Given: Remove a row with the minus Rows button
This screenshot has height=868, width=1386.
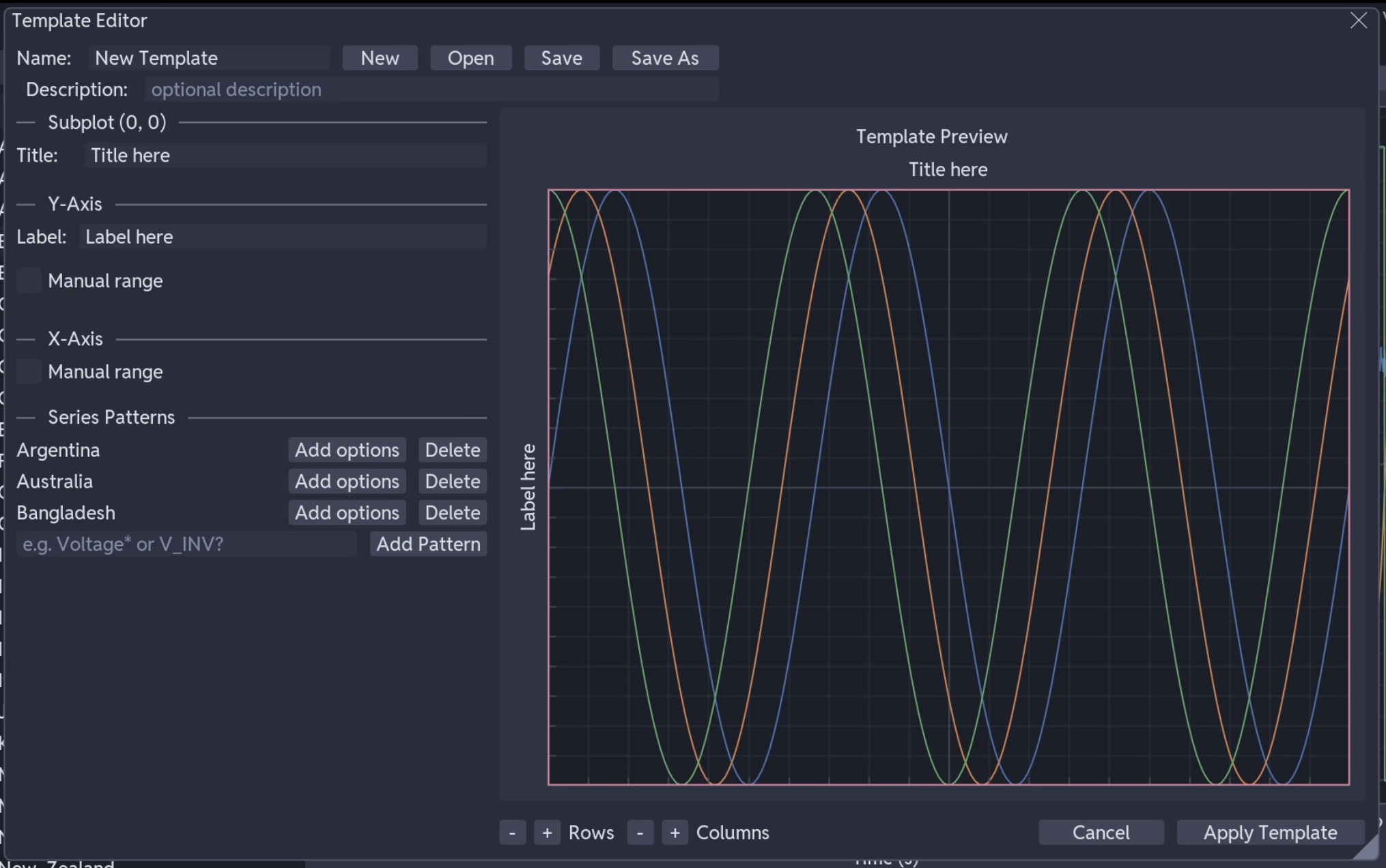Looking at the screenshot, I should [512, 833].
